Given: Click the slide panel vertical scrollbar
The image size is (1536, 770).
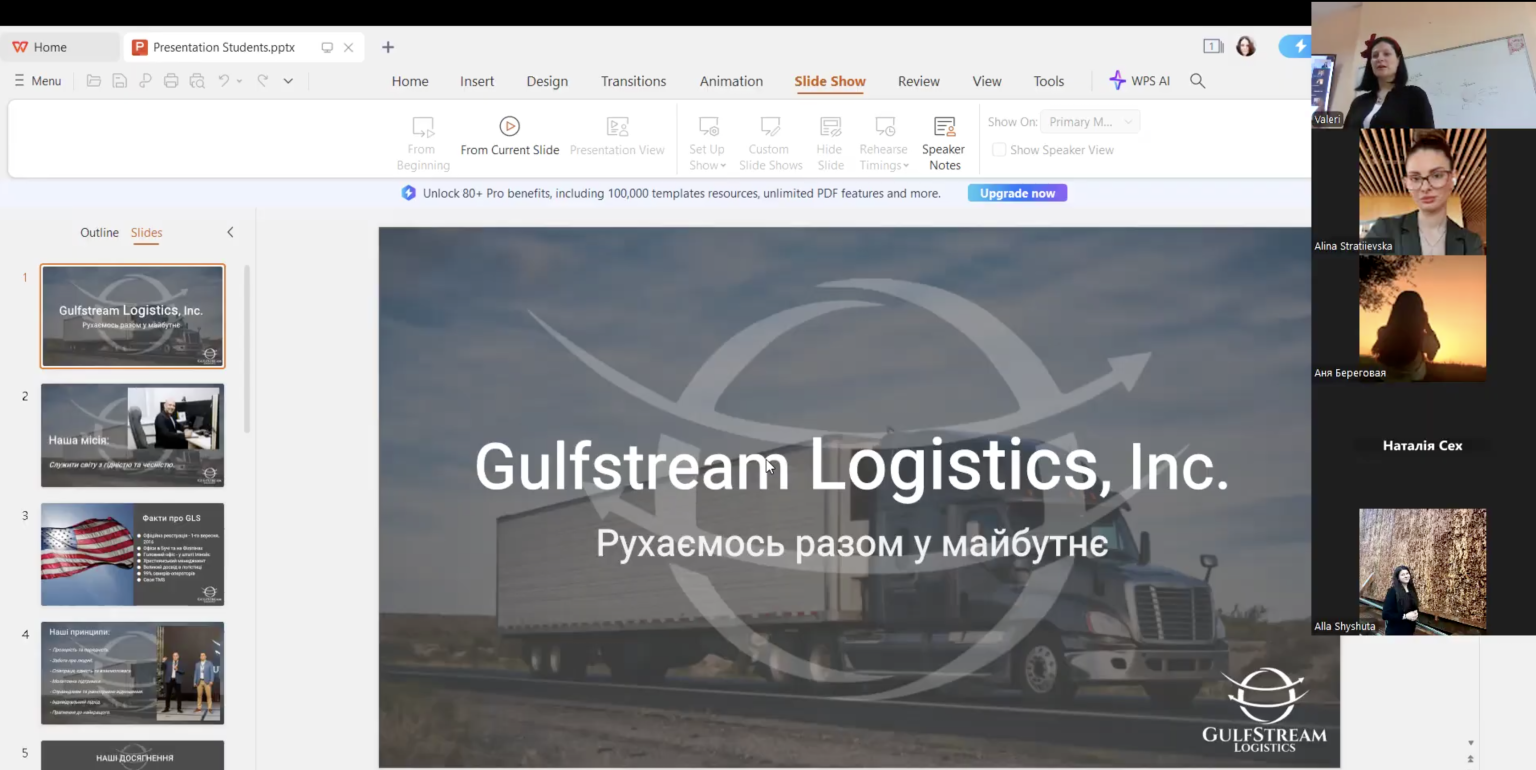Looking at the screenshot, I should pos(247,349).
